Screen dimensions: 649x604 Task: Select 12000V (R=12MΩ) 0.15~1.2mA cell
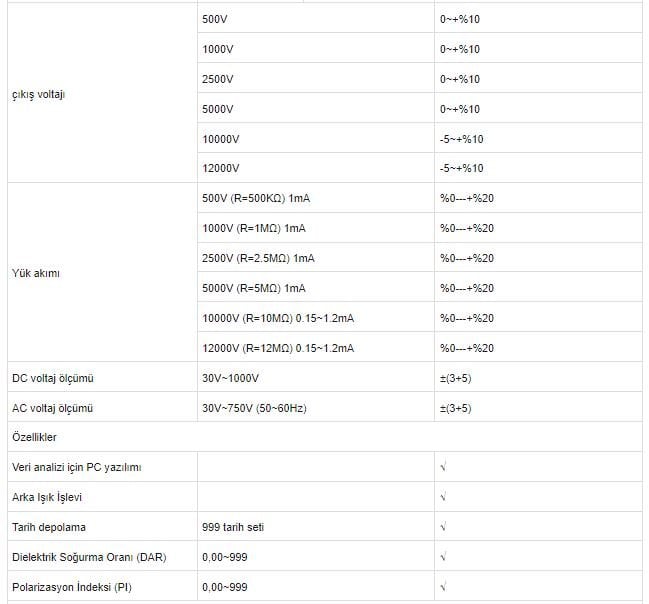pos(316,348)
